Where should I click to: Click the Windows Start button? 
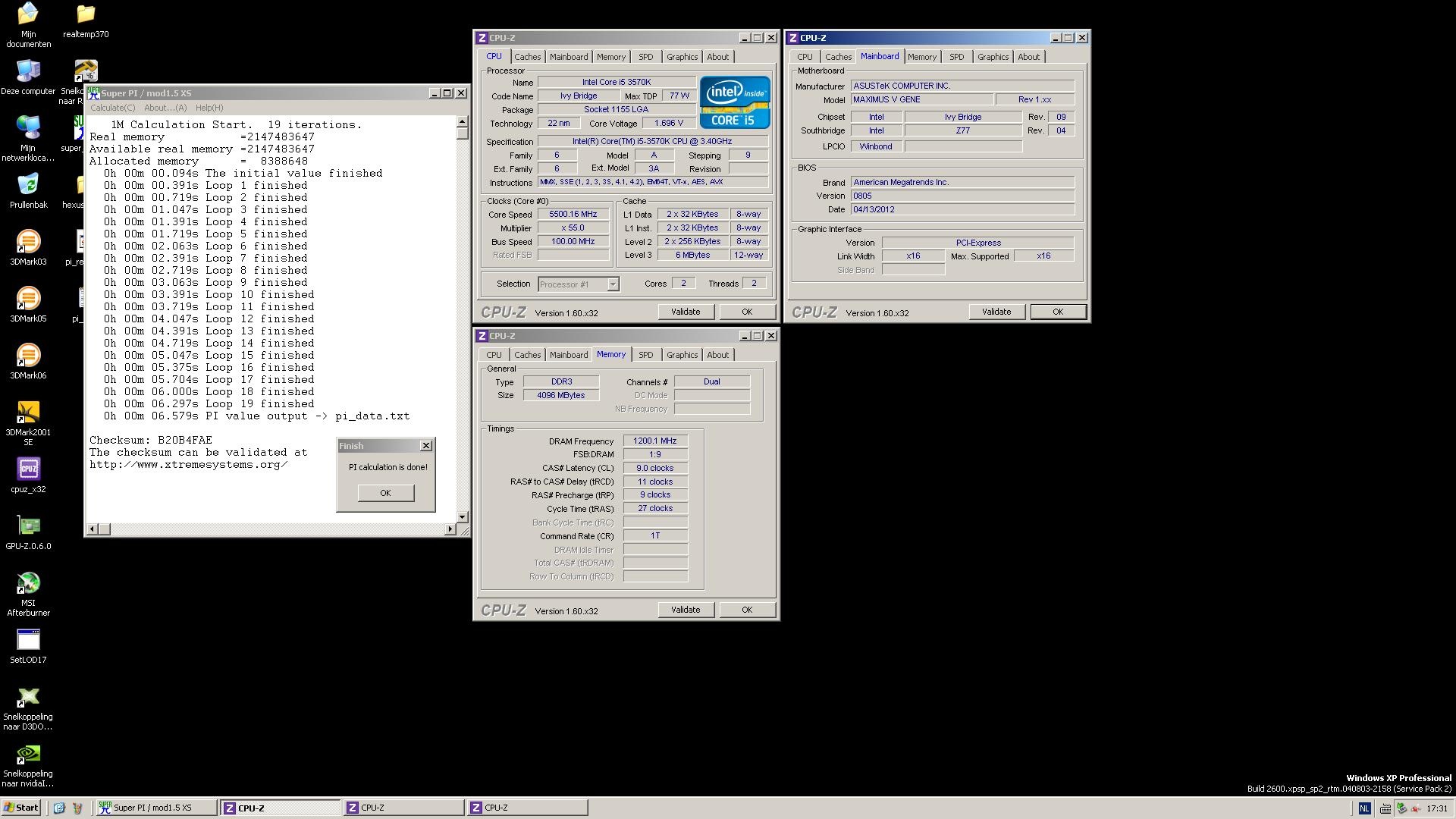click(21, 808)
